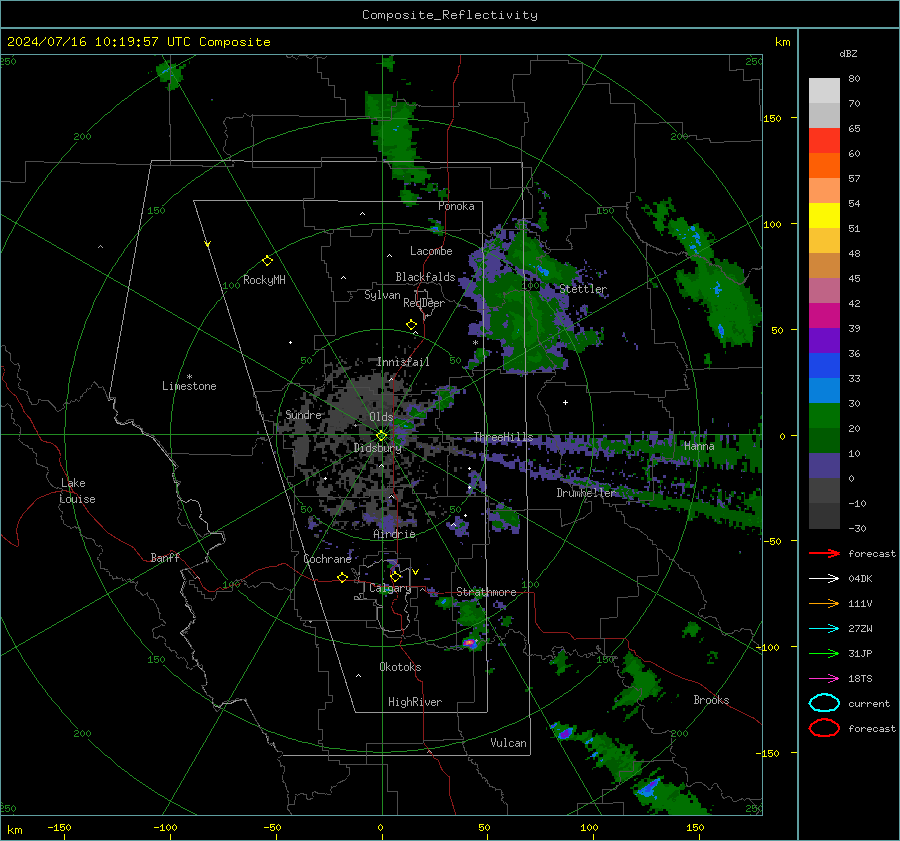Select the green 31JP arrow icon
900x841 pixels.
[x=824, y=653]
